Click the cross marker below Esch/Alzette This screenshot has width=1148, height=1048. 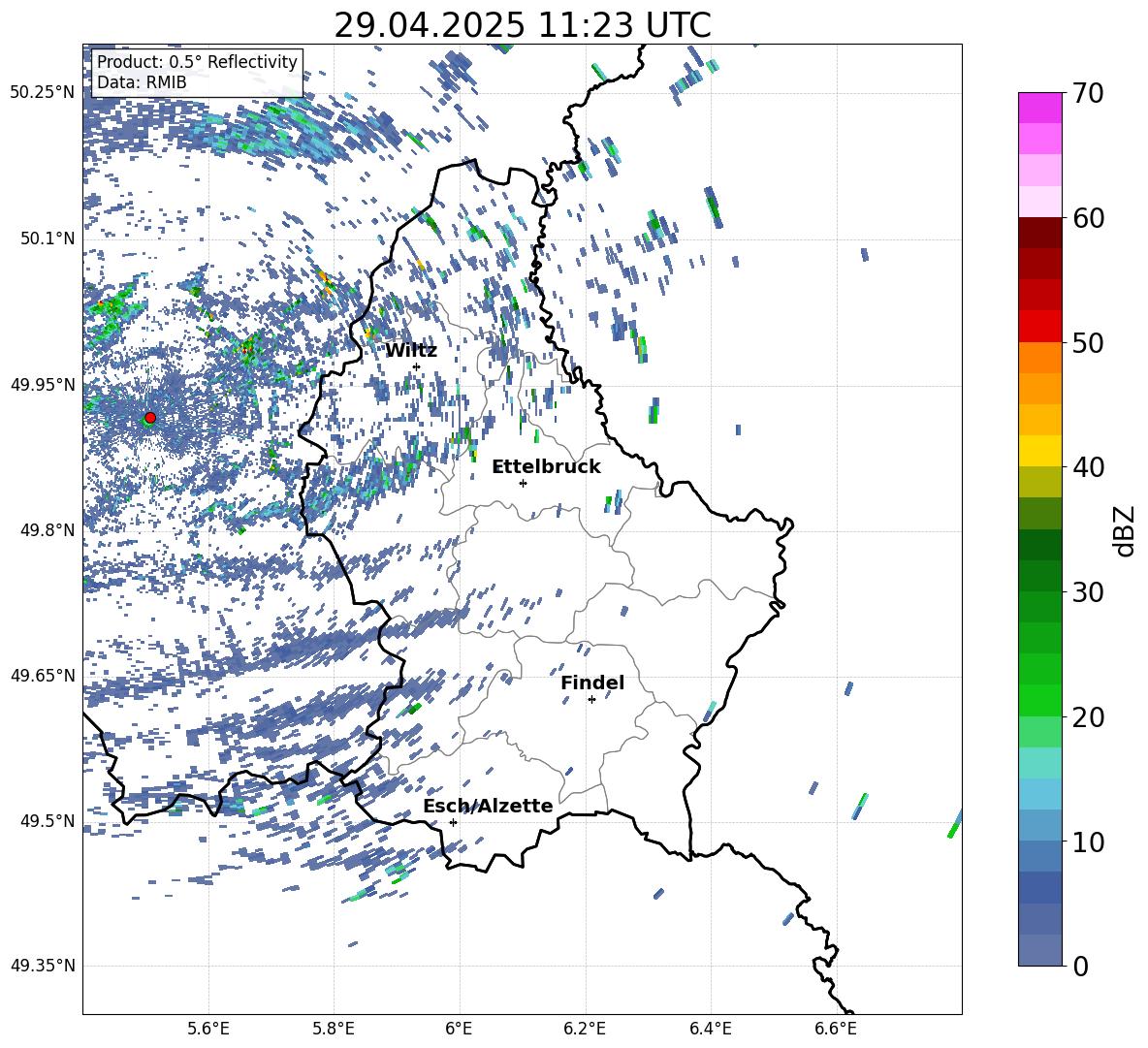click(453, 822)
